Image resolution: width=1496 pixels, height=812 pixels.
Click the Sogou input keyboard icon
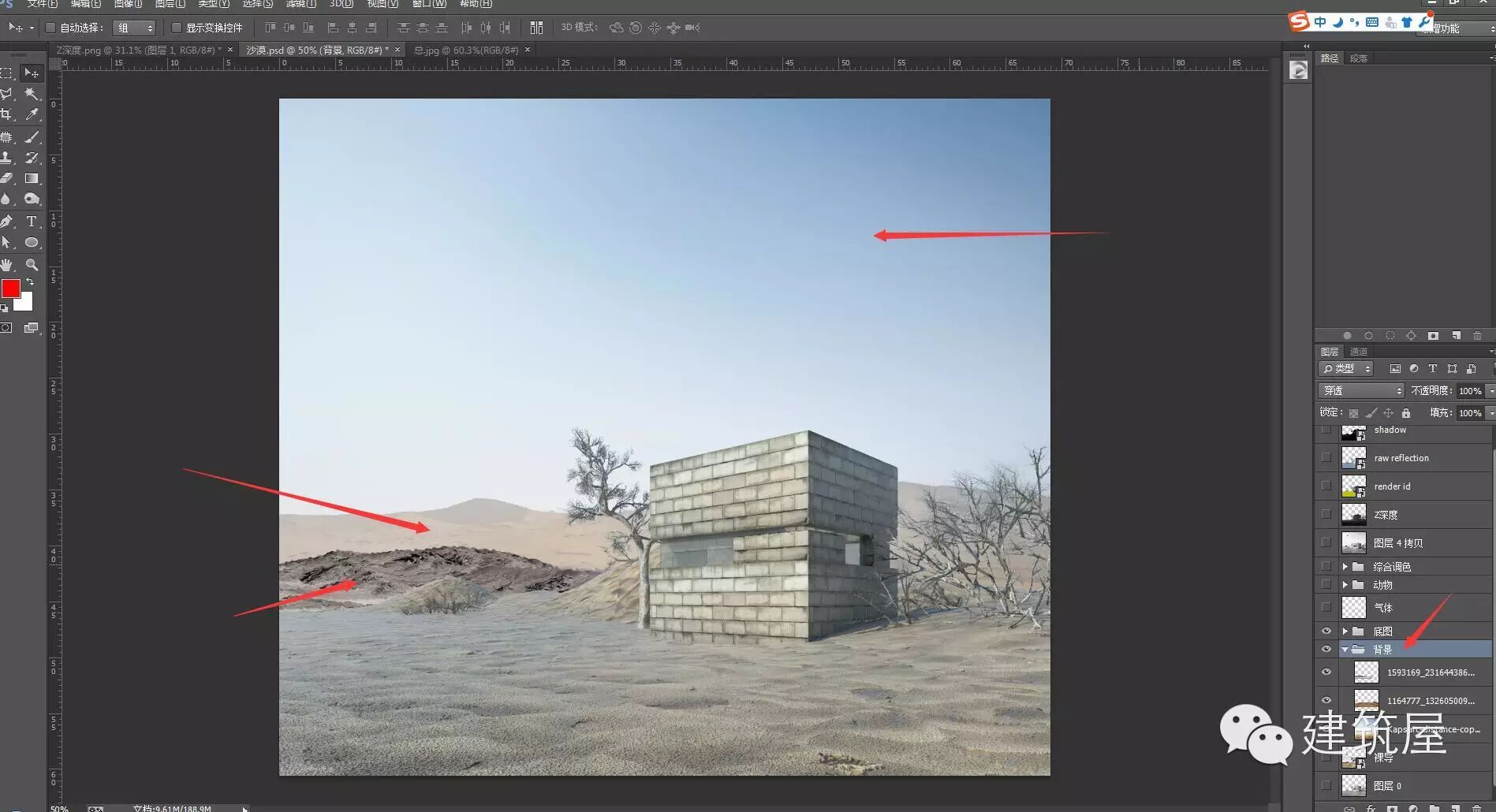1372,22
